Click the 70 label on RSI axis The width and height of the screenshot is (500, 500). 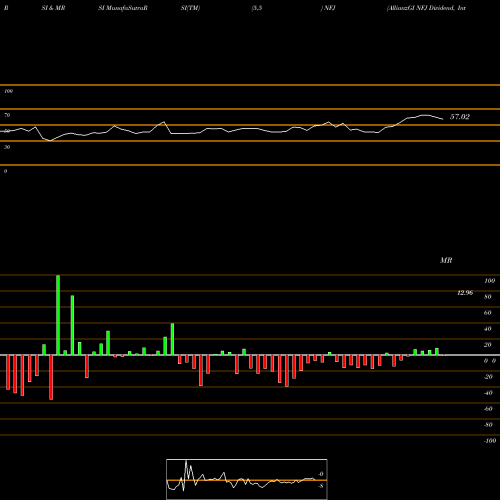click(x=7, y=115)
